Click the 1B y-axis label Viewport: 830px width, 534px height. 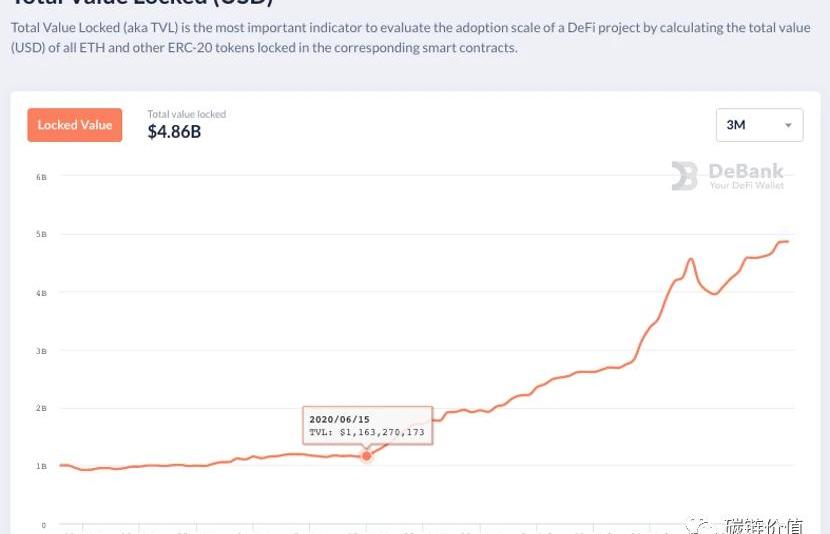(x=41, y=466)
